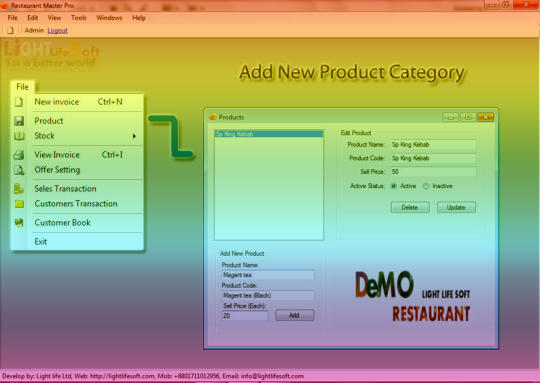Click the View Invoice printer icon
Viewport: 540px width, 383px height.
(x=19, y=155)
